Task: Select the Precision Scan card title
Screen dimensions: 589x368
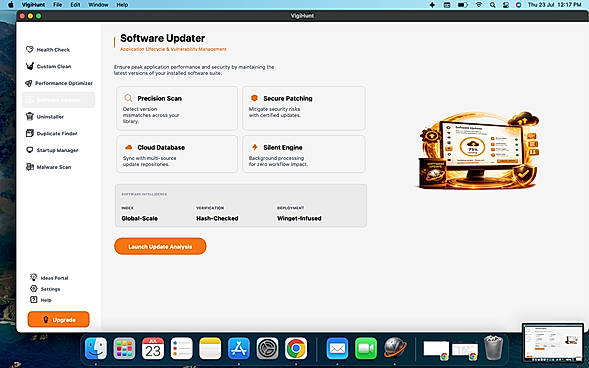Action: (160, 98)
